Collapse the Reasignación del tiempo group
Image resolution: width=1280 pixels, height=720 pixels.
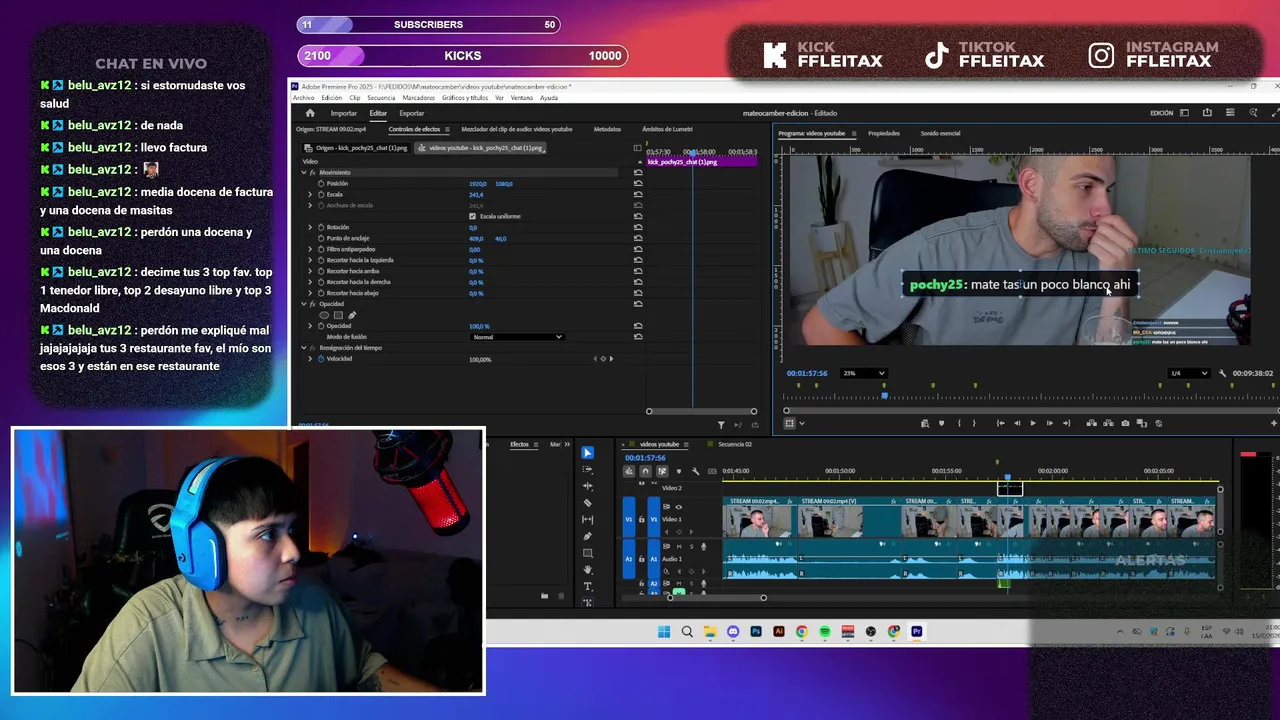[304, 347]
